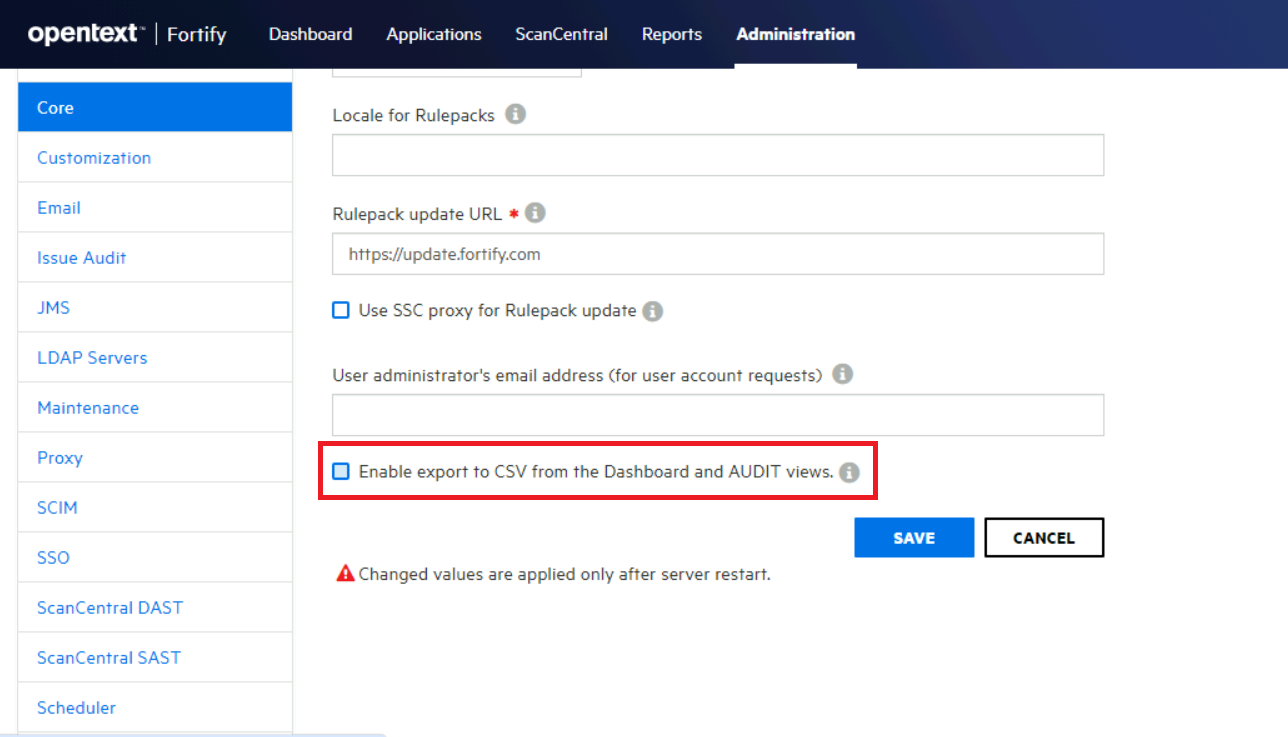Screen dimensions: 1288x737
Task: Go to Scheduler settings
Action: [x=155, y=707]
